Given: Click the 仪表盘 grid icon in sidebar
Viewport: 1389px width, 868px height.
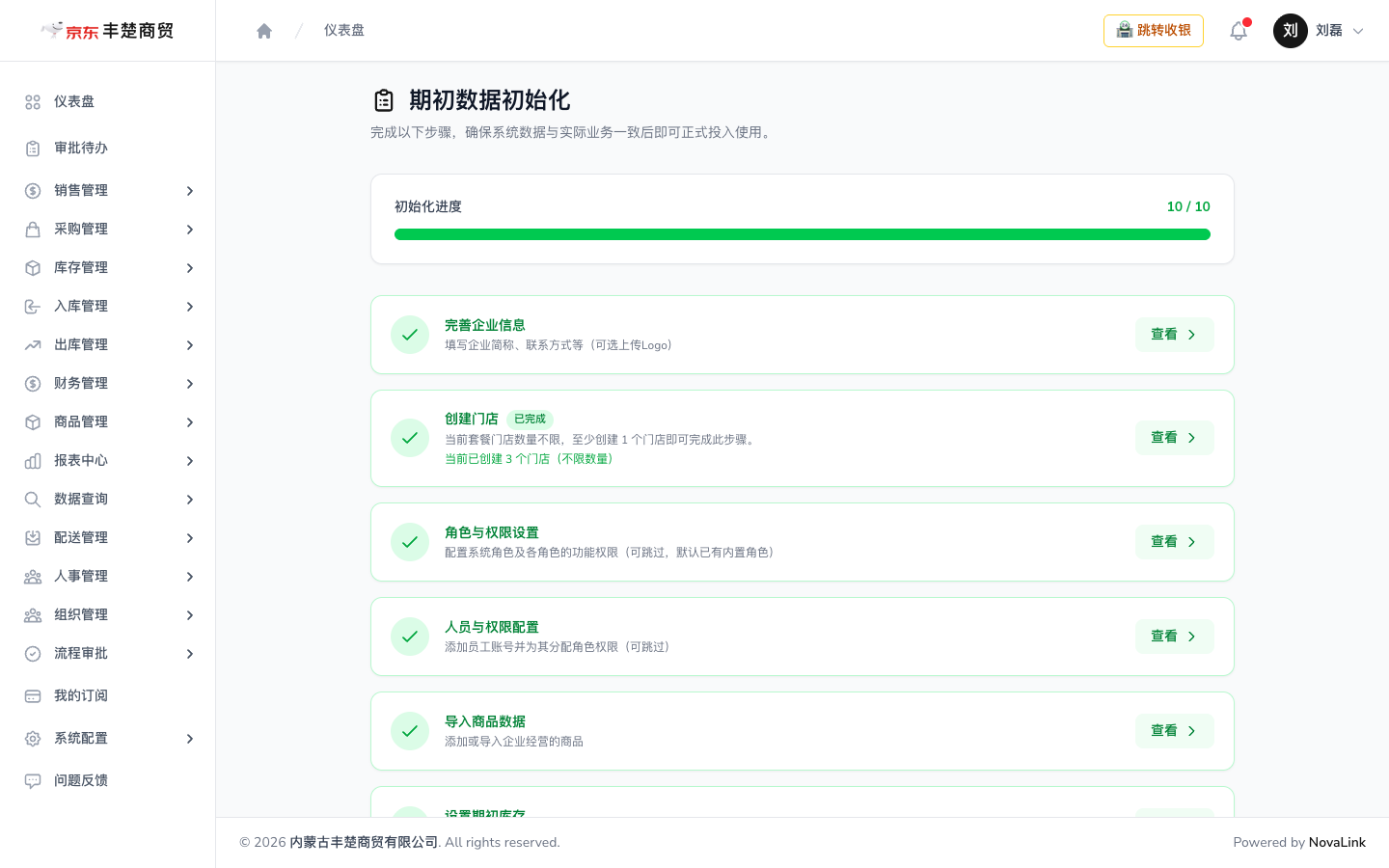Looking at the screenshot, I should tap(33, 102).
